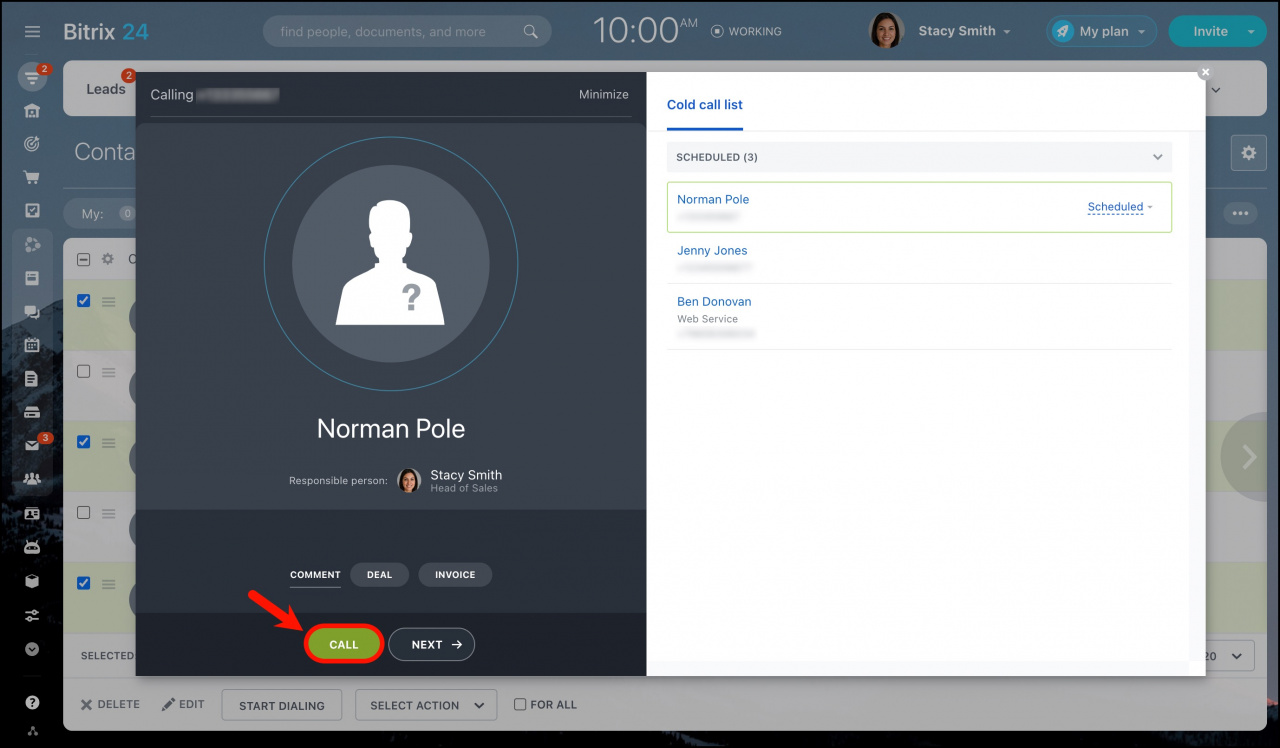The width and height of the screenshot is (1280, 748).
Task: Minimize the calling panel
Action: click(x=604, y=95)
